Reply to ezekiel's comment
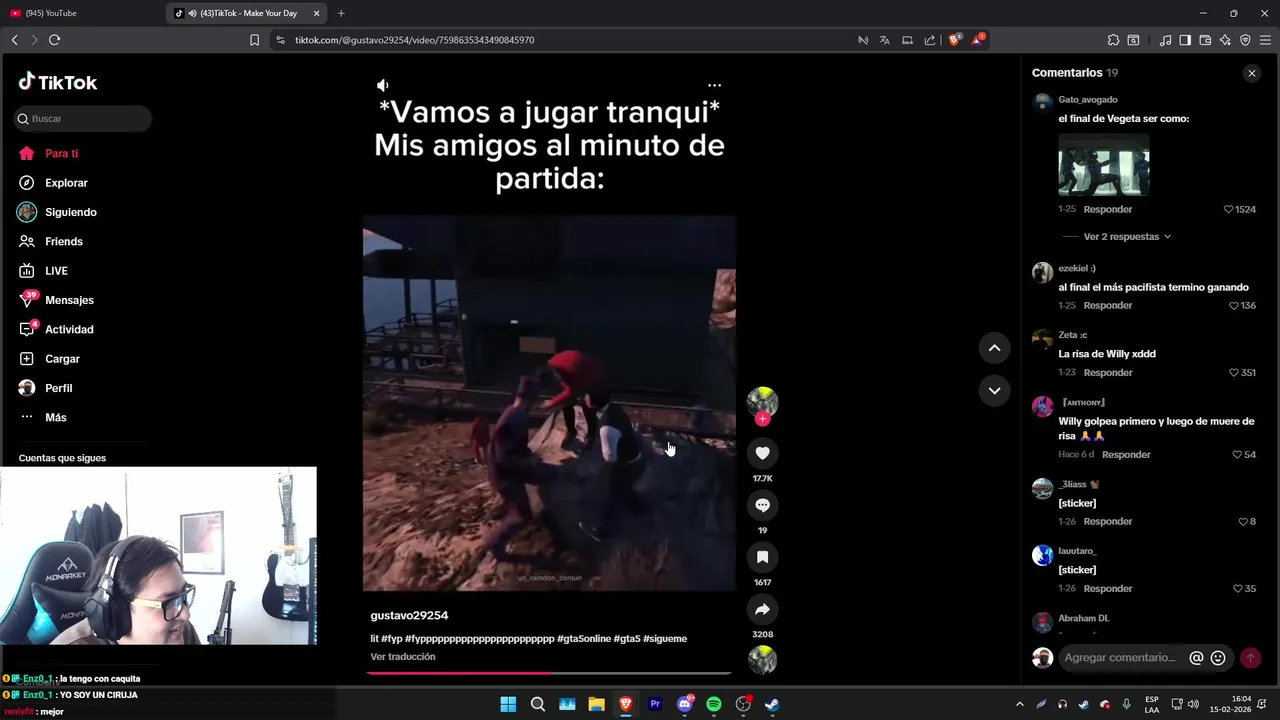The image size is (1280, 720). (x=1108, y=305)
